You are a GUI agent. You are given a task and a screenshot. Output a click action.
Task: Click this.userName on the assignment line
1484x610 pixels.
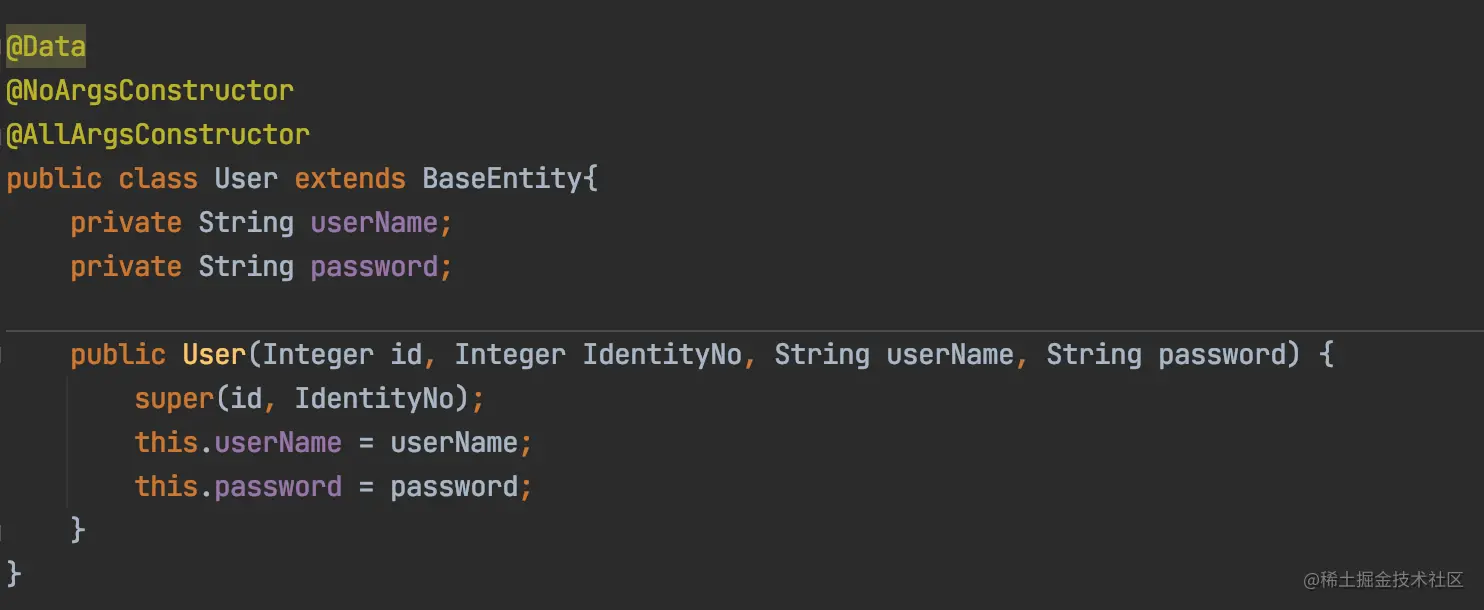point(238,443)
